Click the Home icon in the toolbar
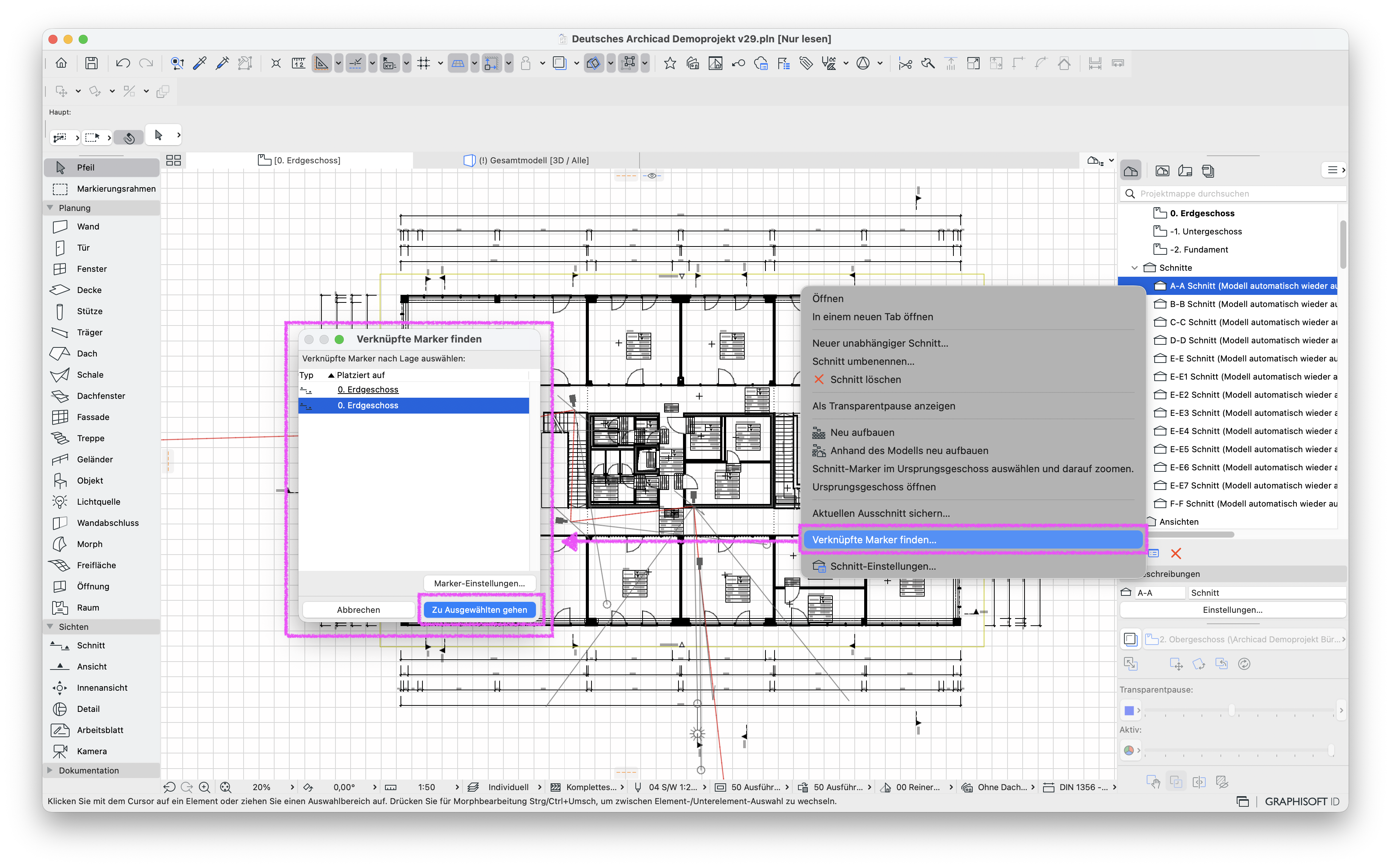Viewport: 1391px width, 868px height. [x=61, y=63]
